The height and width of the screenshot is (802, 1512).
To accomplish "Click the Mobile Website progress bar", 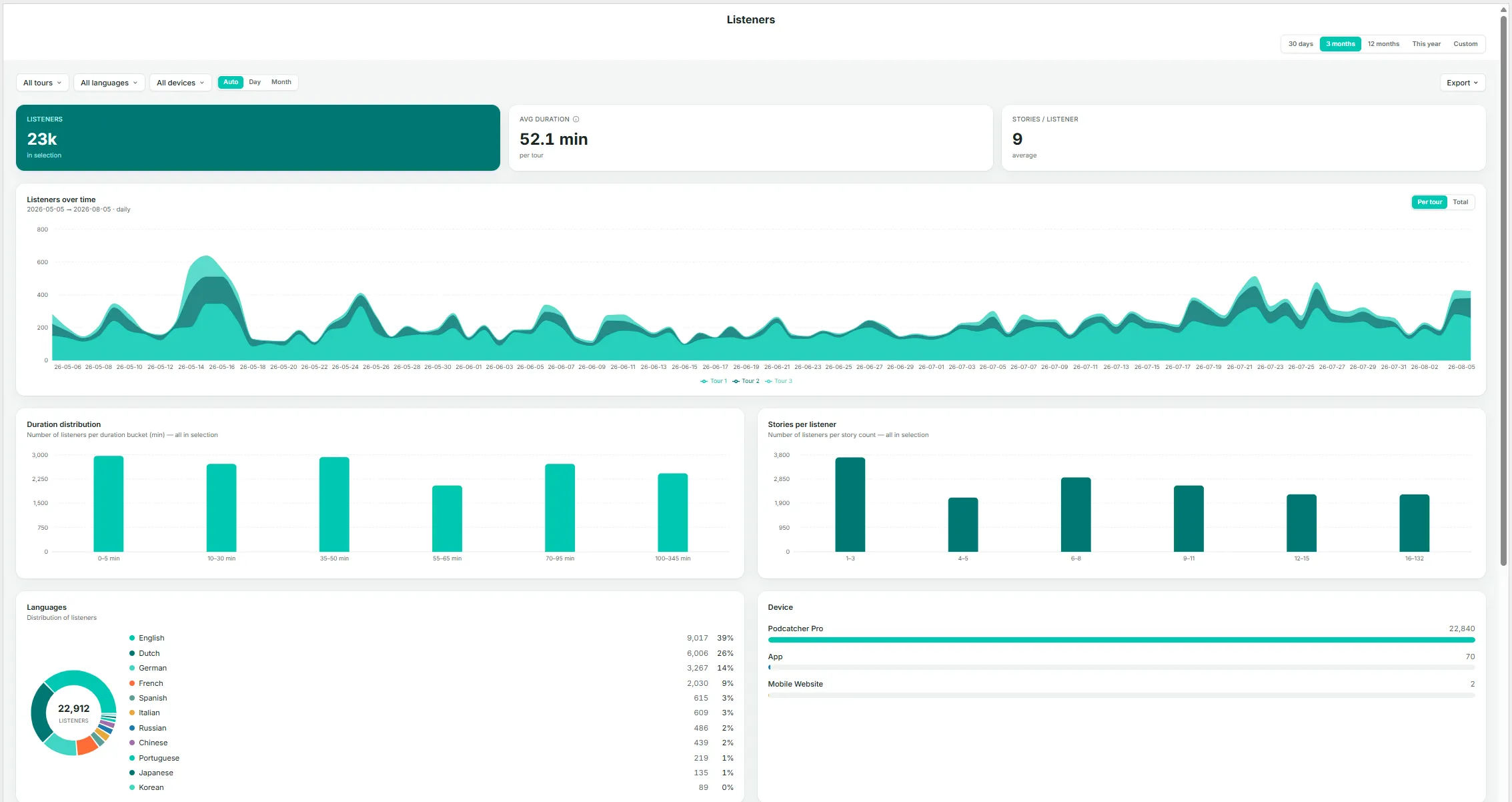I will pyautogui.click(x=1121, y=695).
